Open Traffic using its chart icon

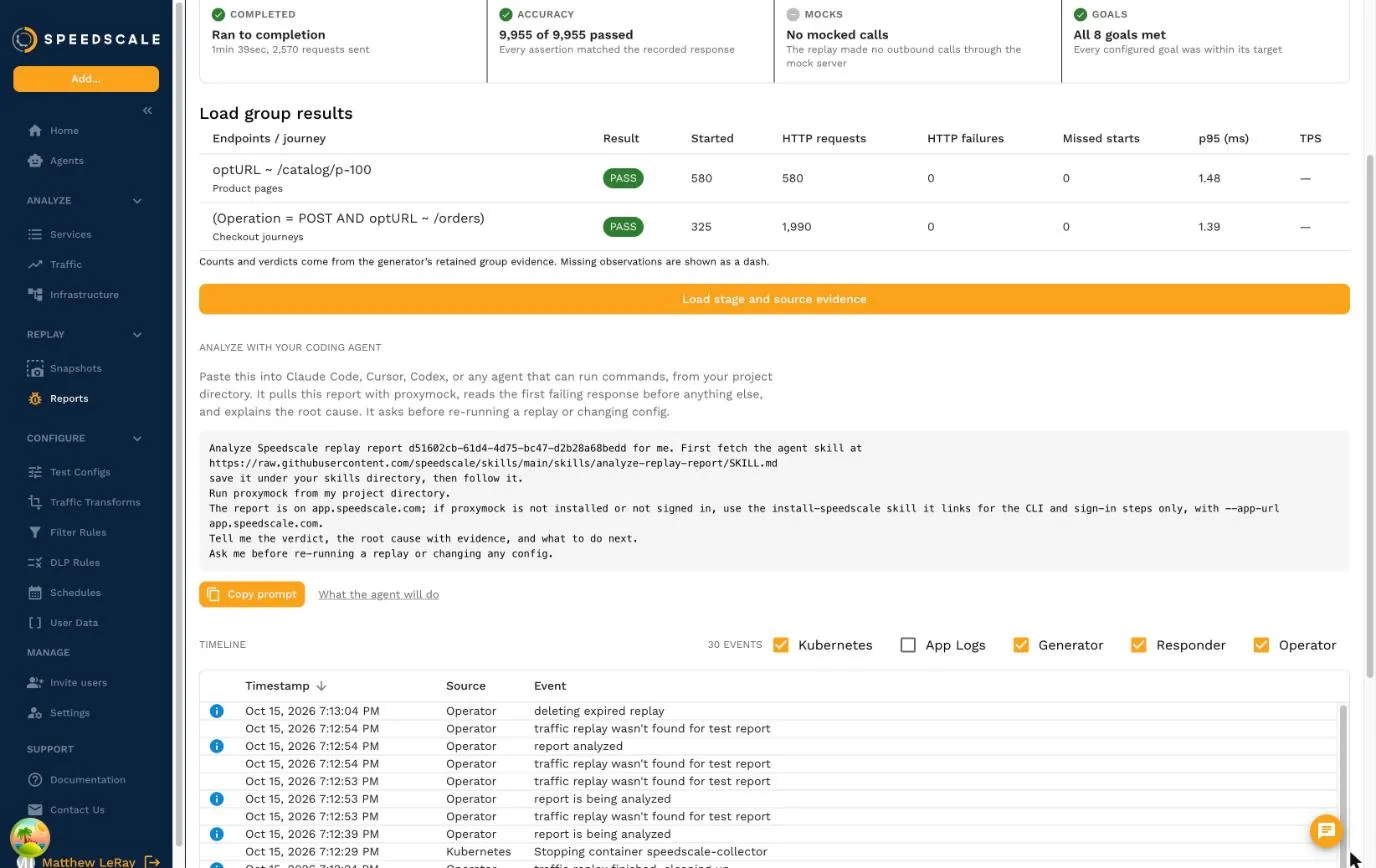(x=35, y=265)
